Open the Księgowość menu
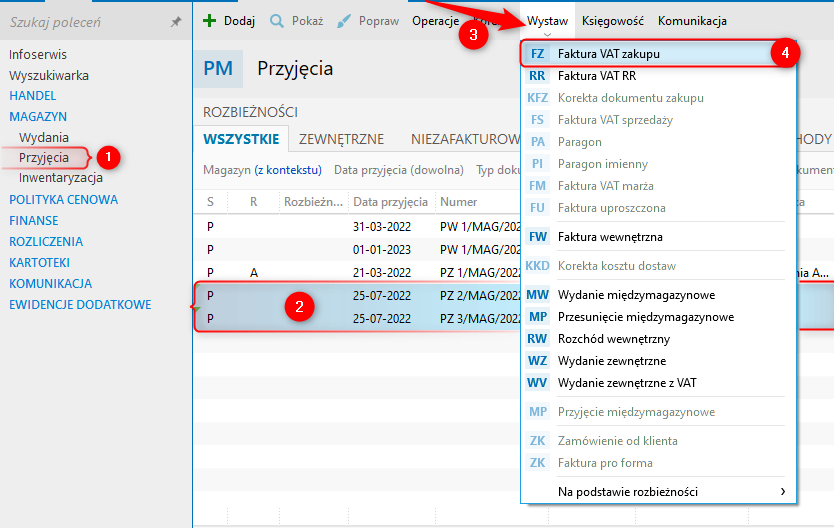The width and height of the screenshot is (834, 528). [612, 21]
